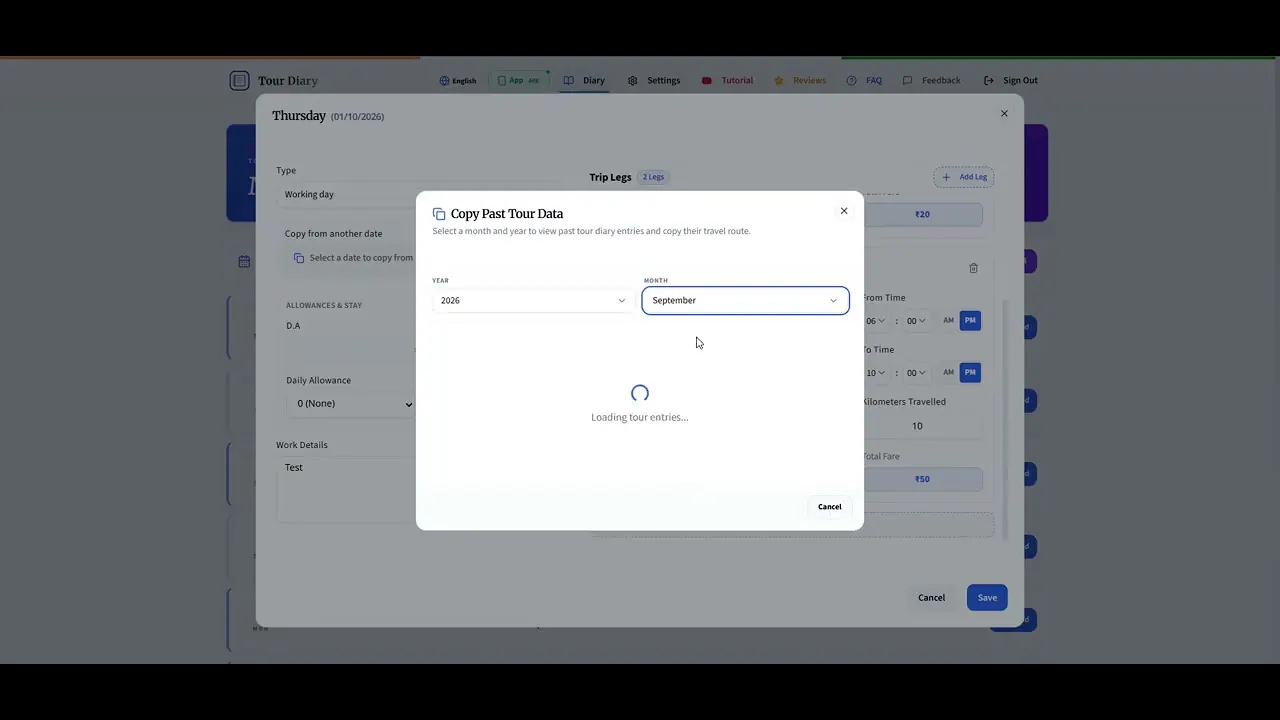Open the FAQ help page
The width and height of the screenshot is (1280, 720).
pyautogui.click(x=864, y=81)
